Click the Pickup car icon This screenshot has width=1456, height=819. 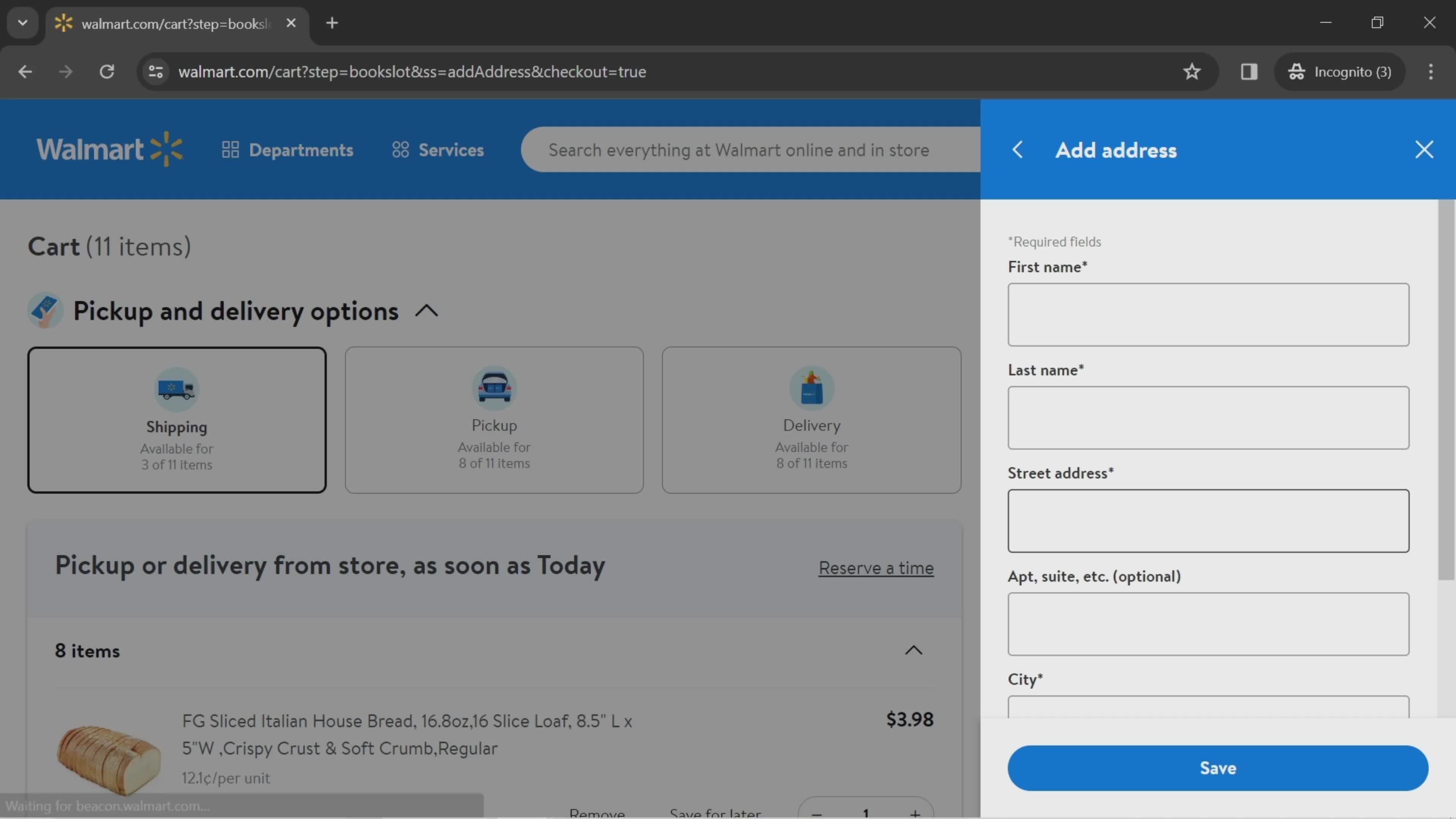click(494, 387)
